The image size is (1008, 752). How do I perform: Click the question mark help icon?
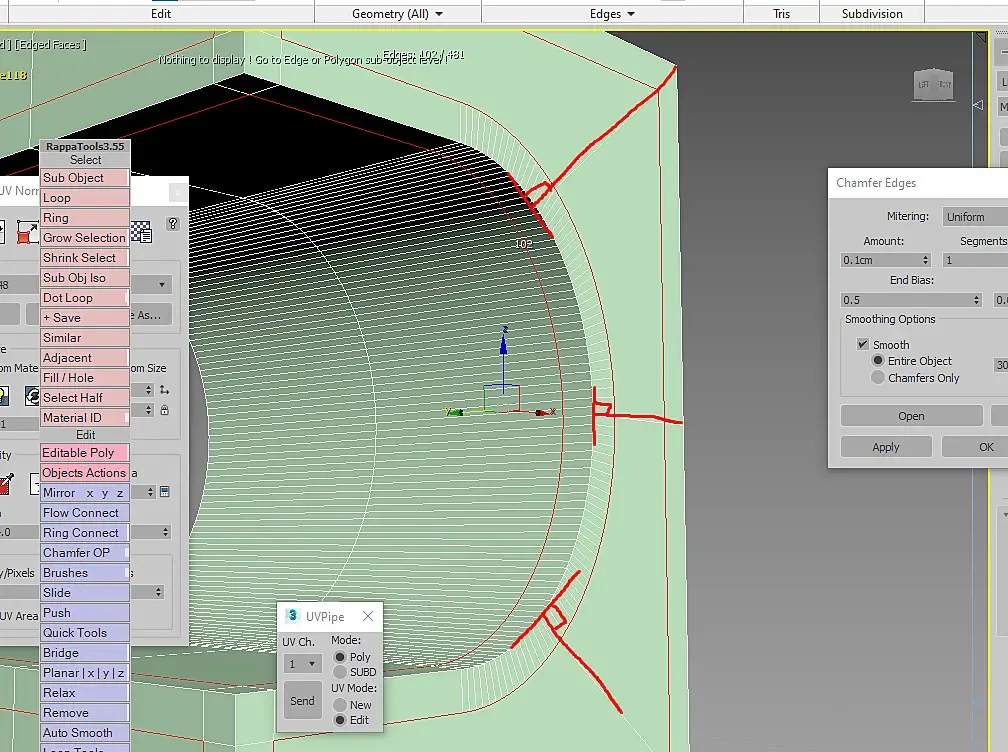pyautogui.click(x=173, y=224)
